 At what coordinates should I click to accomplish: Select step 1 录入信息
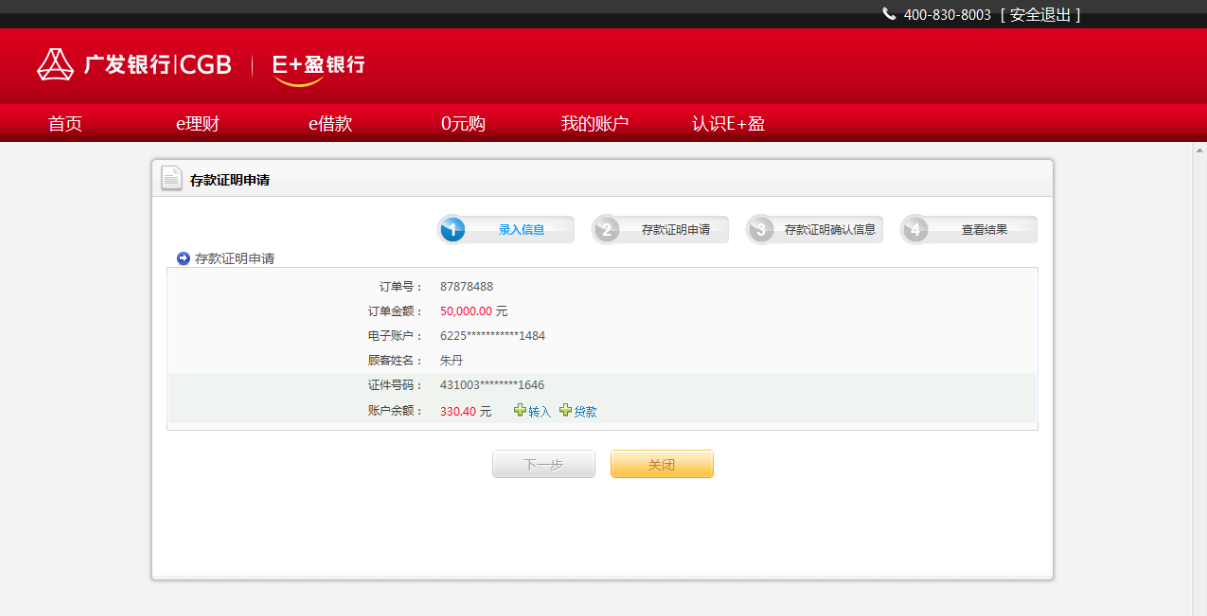click(x=506, y=230)
